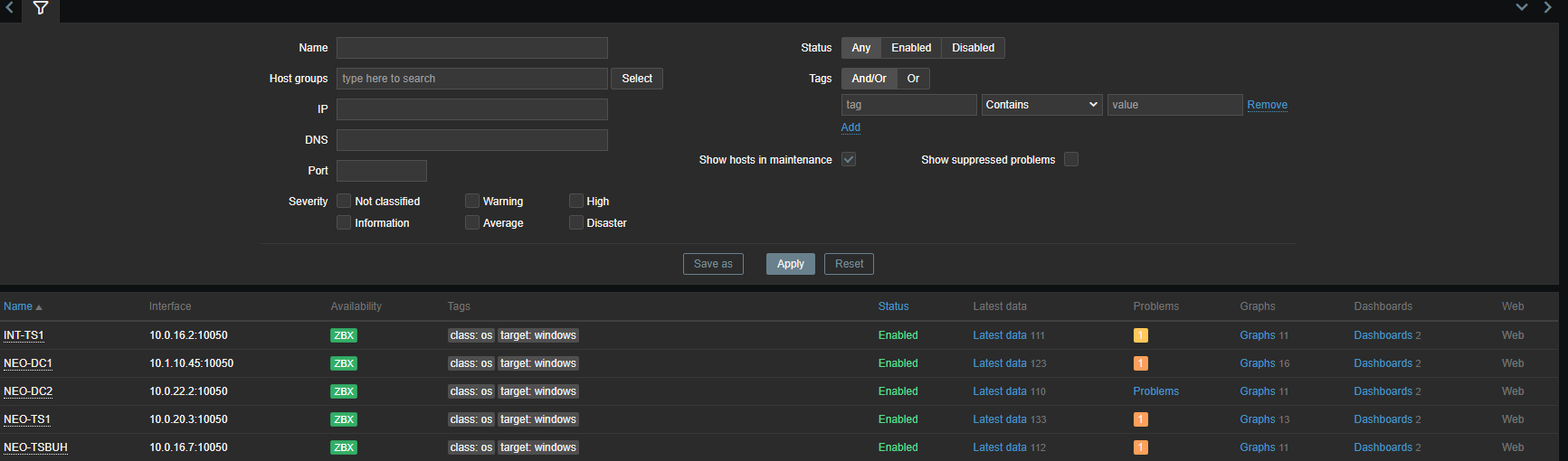Click the ZBX availability badge for NEO-DC2
The width and height of the screenshot is (1568, 461).
(344, 391)
